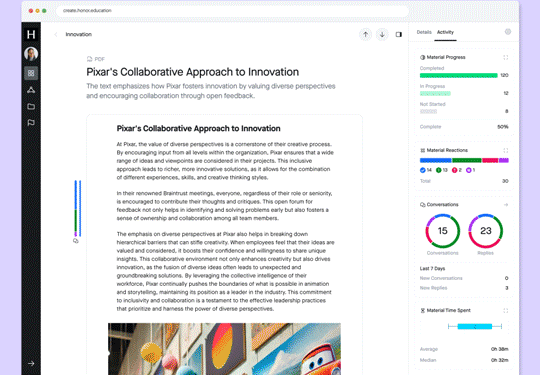
Task: Click the Material Time Spent hourglass icon
Action: pos(423,311)
